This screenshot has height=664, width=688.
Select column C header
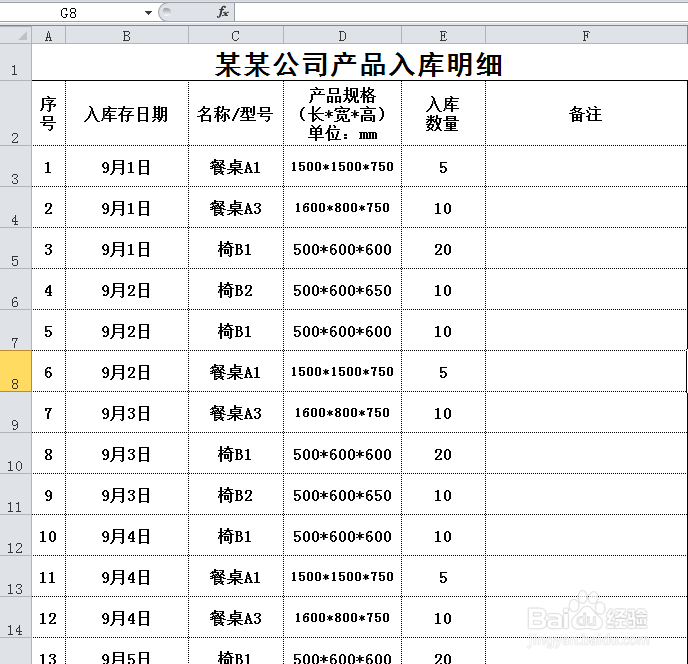pos(236,36)
